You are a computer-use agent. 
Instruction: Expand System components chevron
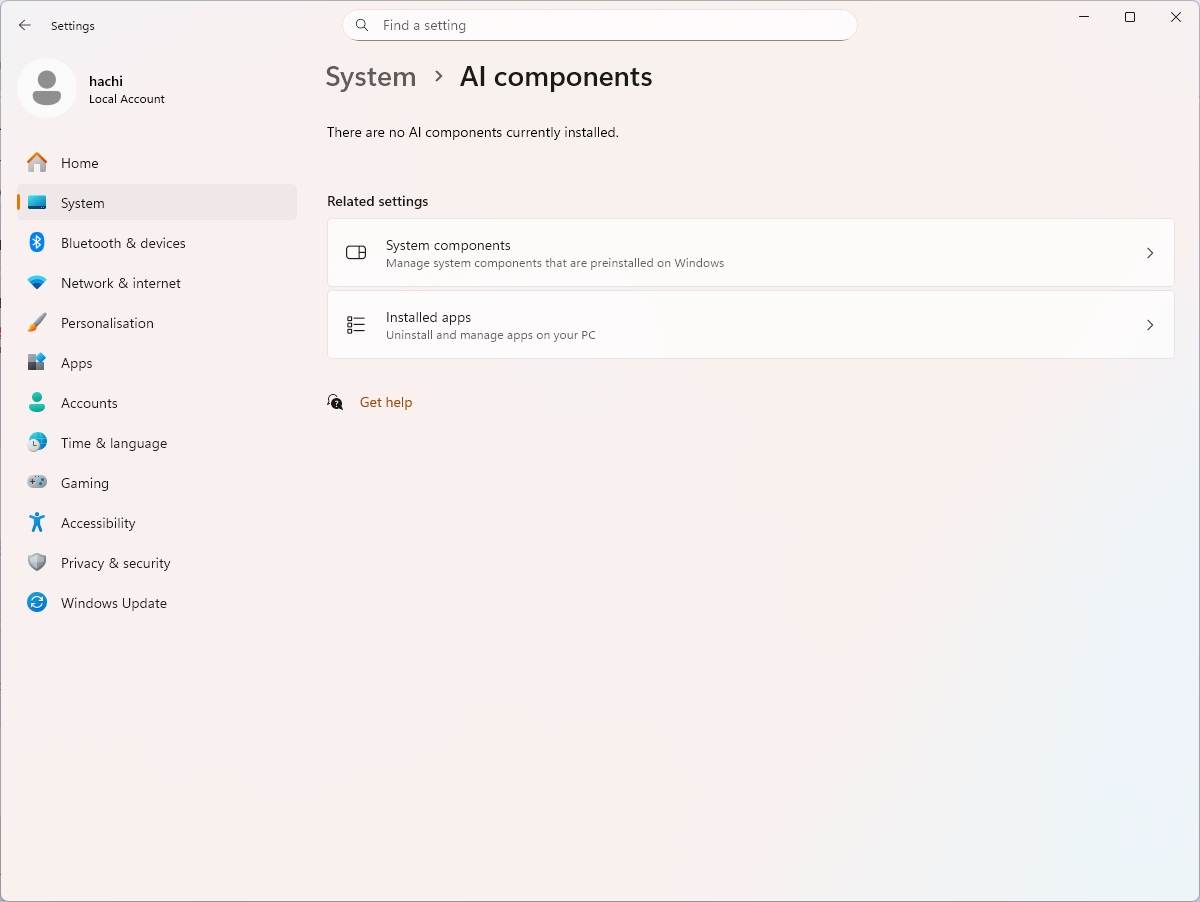(1150, 253)
